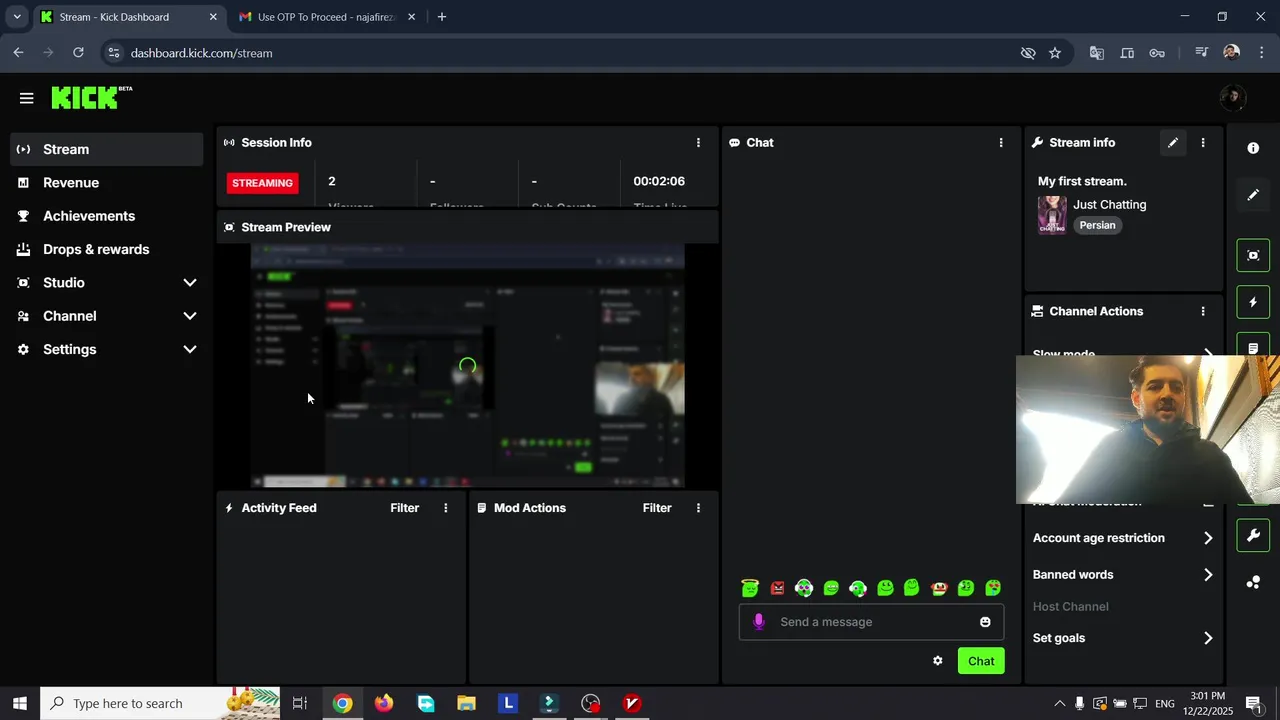1280x720 pixels.
Task: Open Activity Feed three-dot options
Action: 446,508
